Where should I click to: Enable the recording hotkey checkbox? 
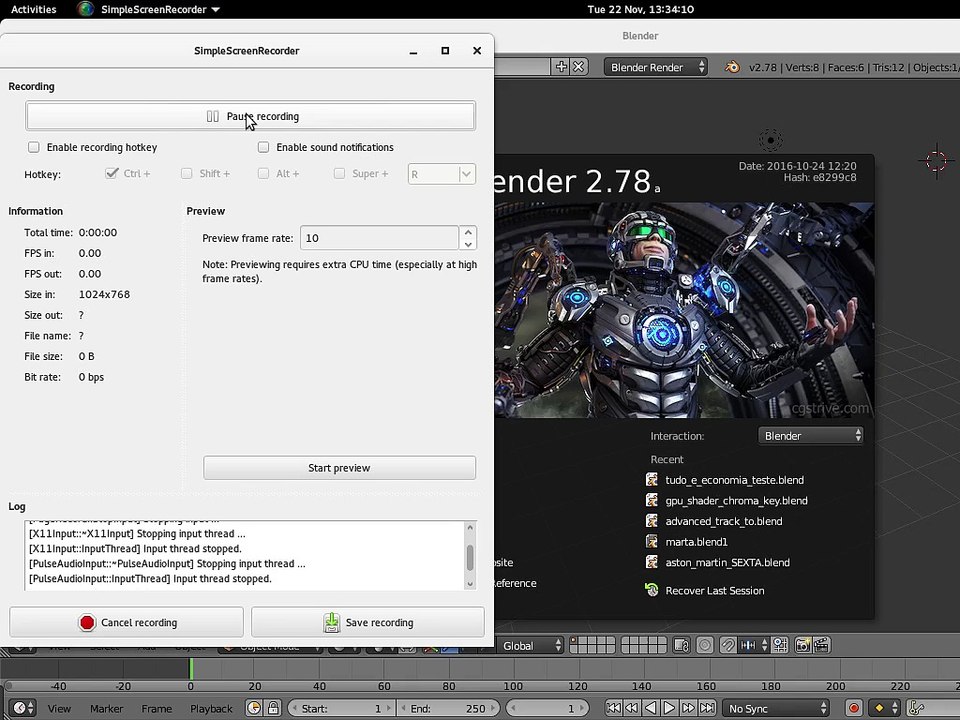34,147
